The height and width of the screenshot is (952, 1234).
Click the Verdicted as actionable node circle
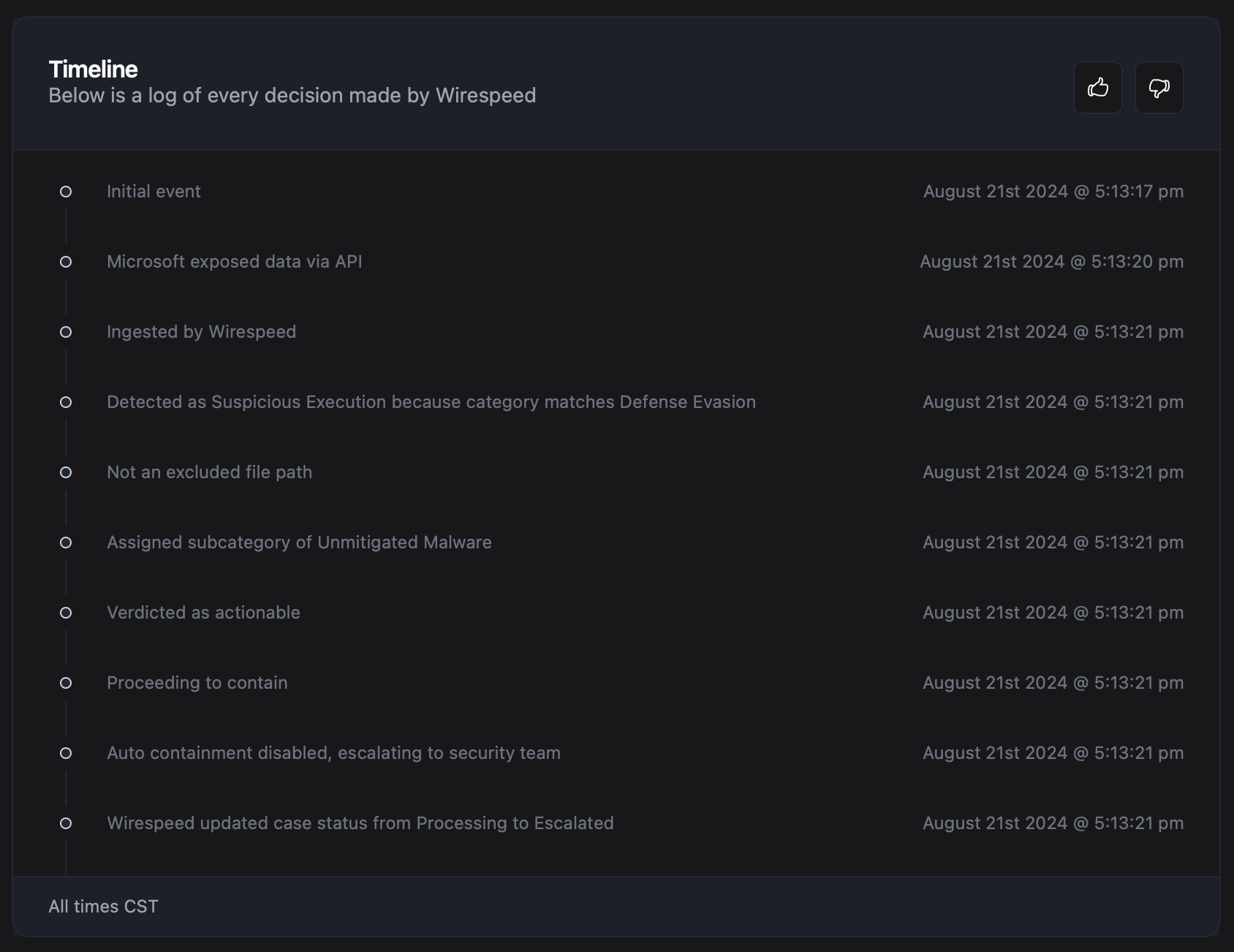[x=66, y=612]
